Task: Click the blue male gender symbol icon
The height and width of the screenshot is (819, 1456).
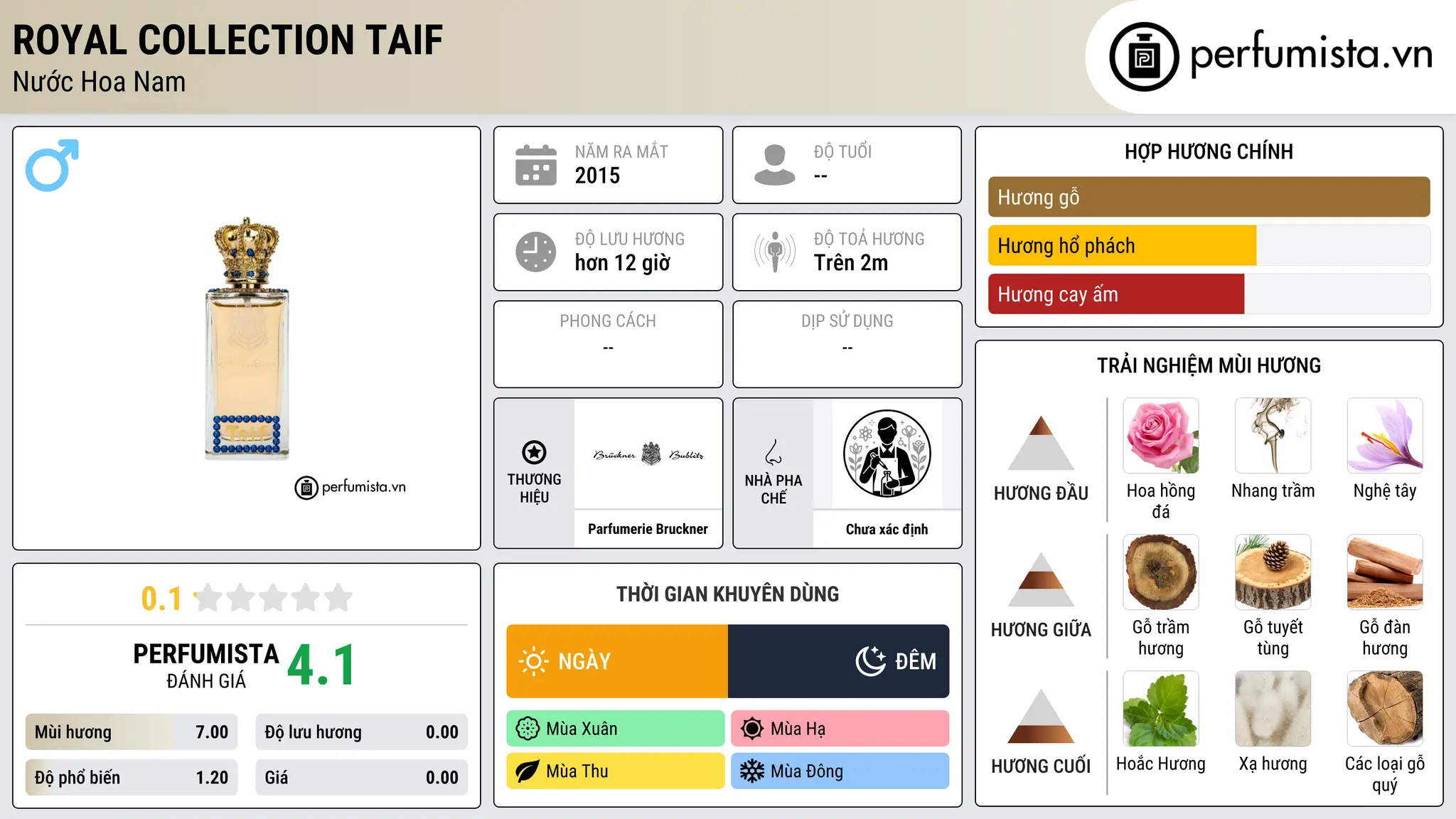Action: pyautogui.click(x=52, y=166)
